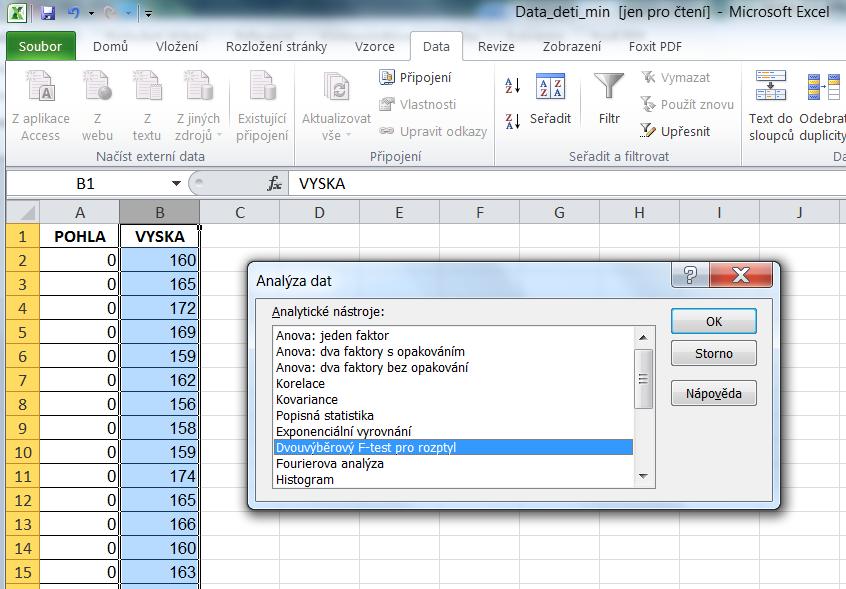Open the Name Box dropdown arrow
Screen dimensions: 846x589
(x=176, y=184)
